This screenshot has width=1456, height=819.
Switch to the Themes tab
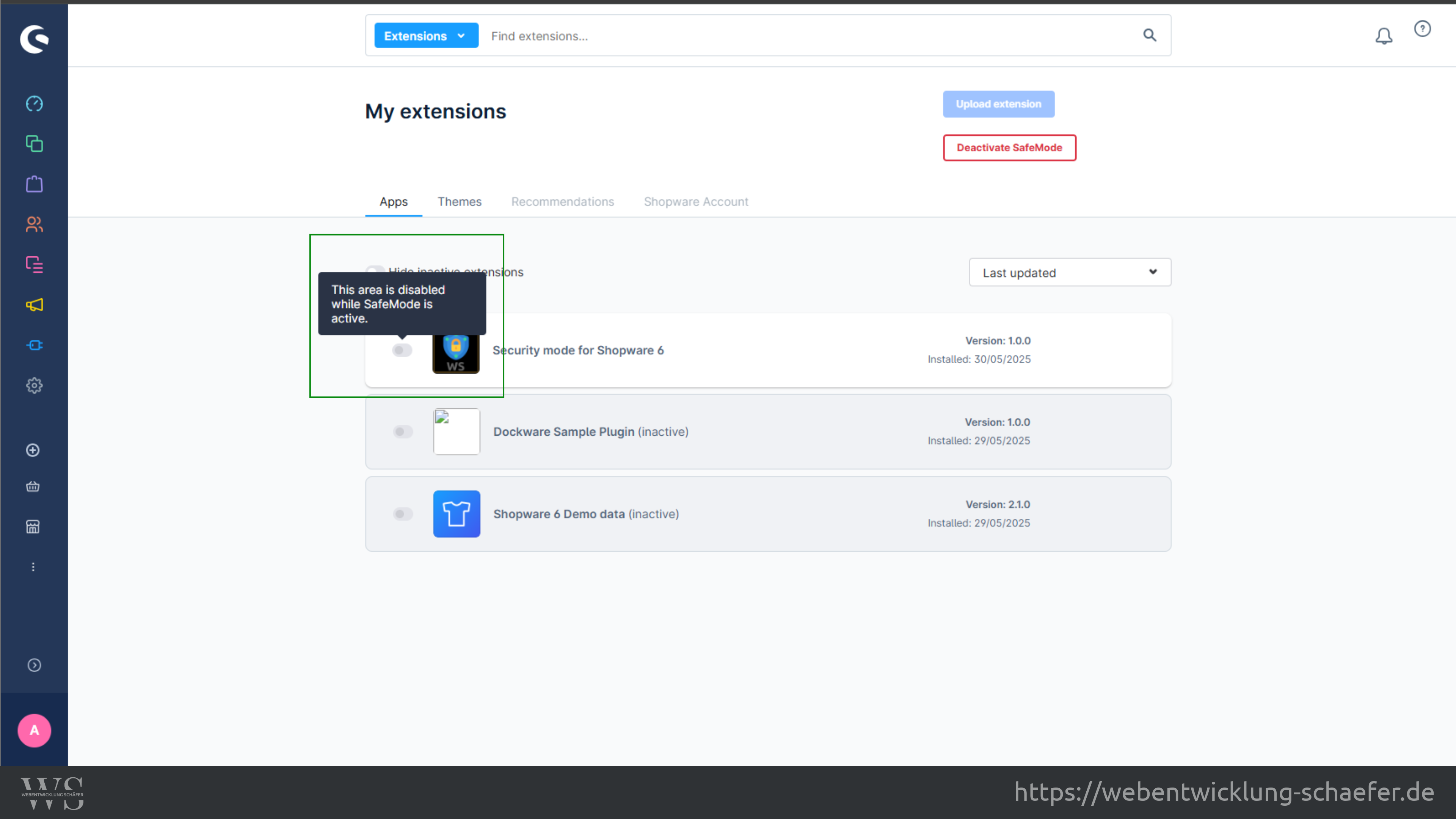pos(460,202)
